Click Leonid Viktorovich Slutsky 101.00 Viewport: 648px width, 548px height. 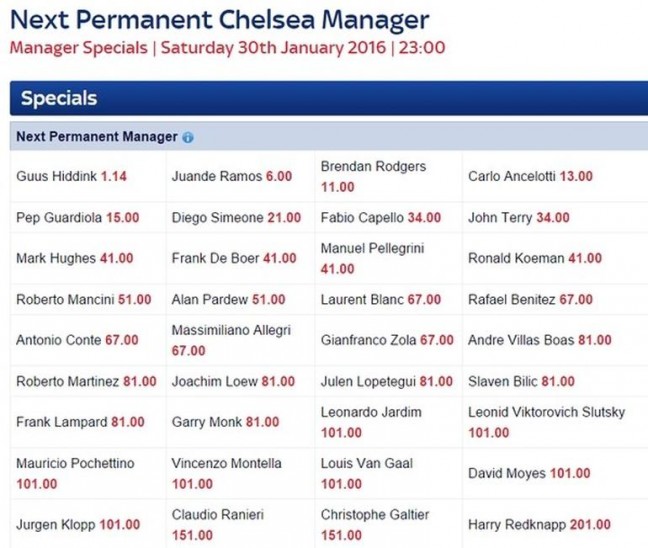coord(489,433)
